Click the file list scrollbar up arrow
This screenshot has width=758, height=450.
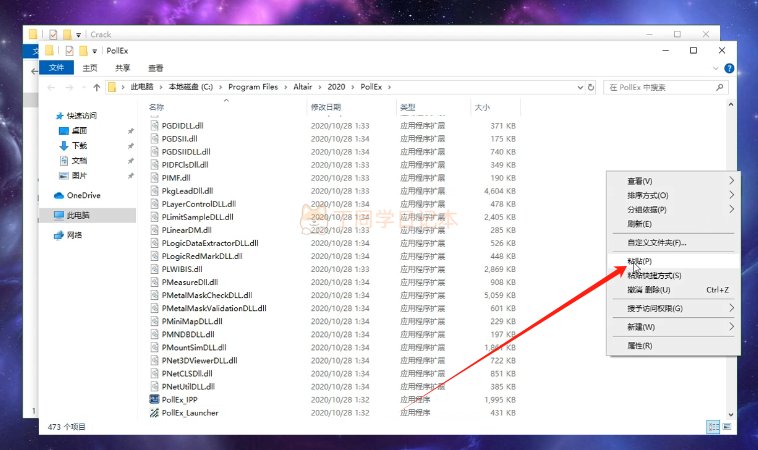coord(730,104)
